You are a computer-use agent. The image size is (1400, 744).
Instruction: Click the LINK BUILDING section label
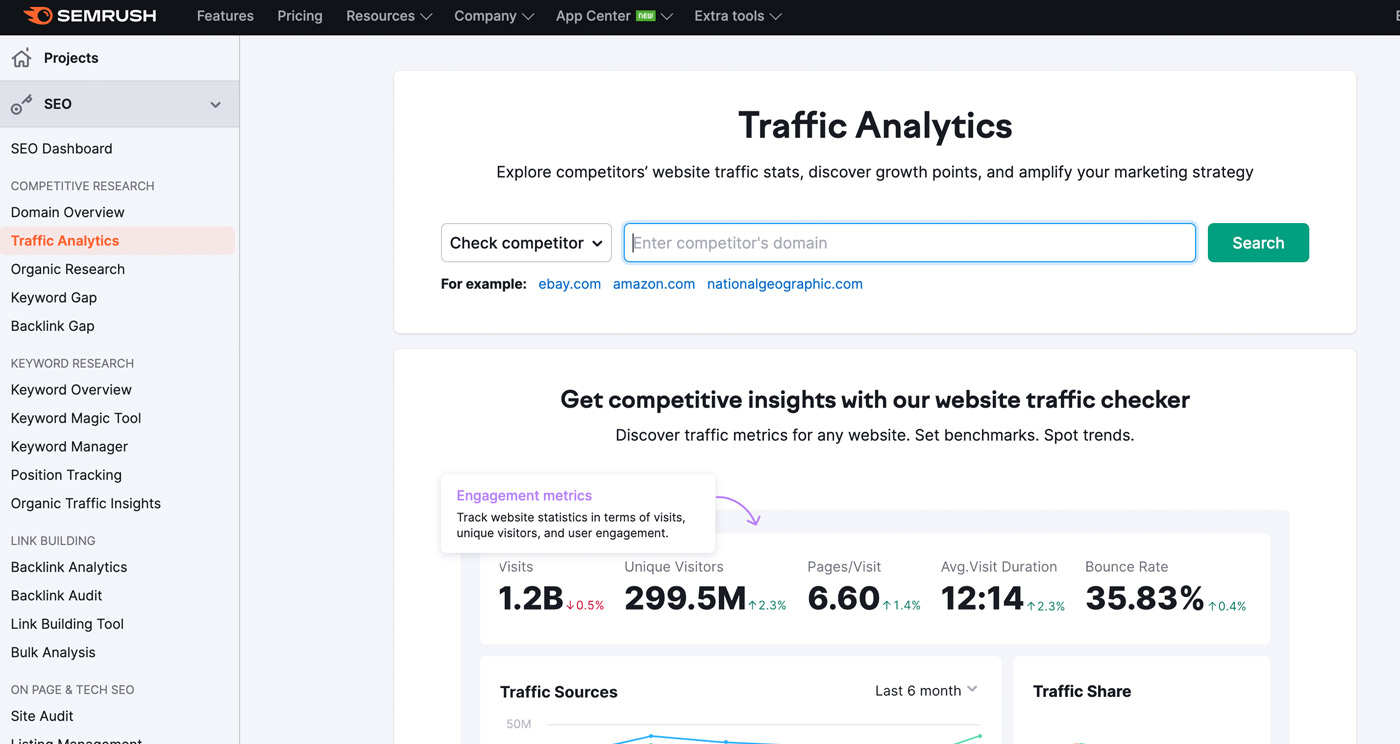click(53, 541)
